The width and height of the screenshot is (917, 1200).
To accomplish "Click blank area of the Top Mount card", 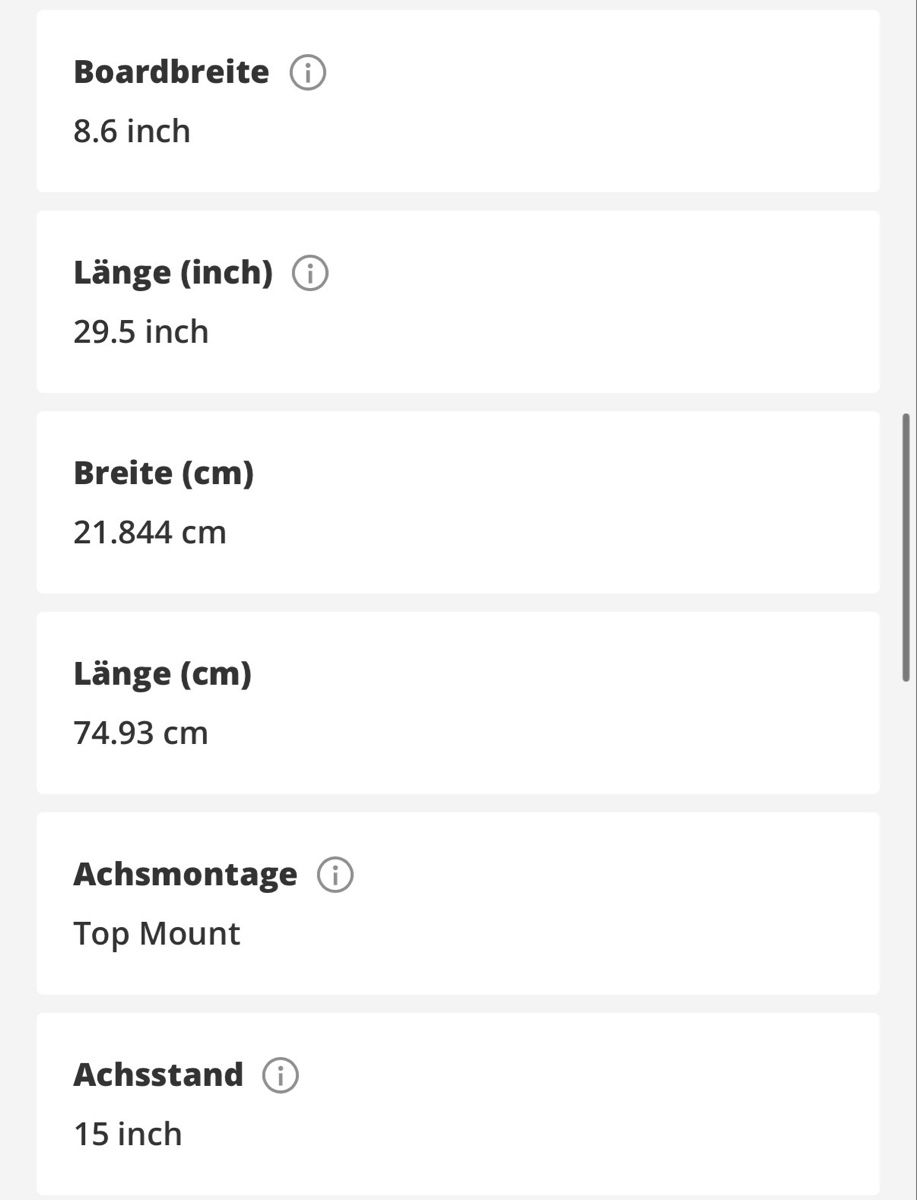I will [600, 904].
